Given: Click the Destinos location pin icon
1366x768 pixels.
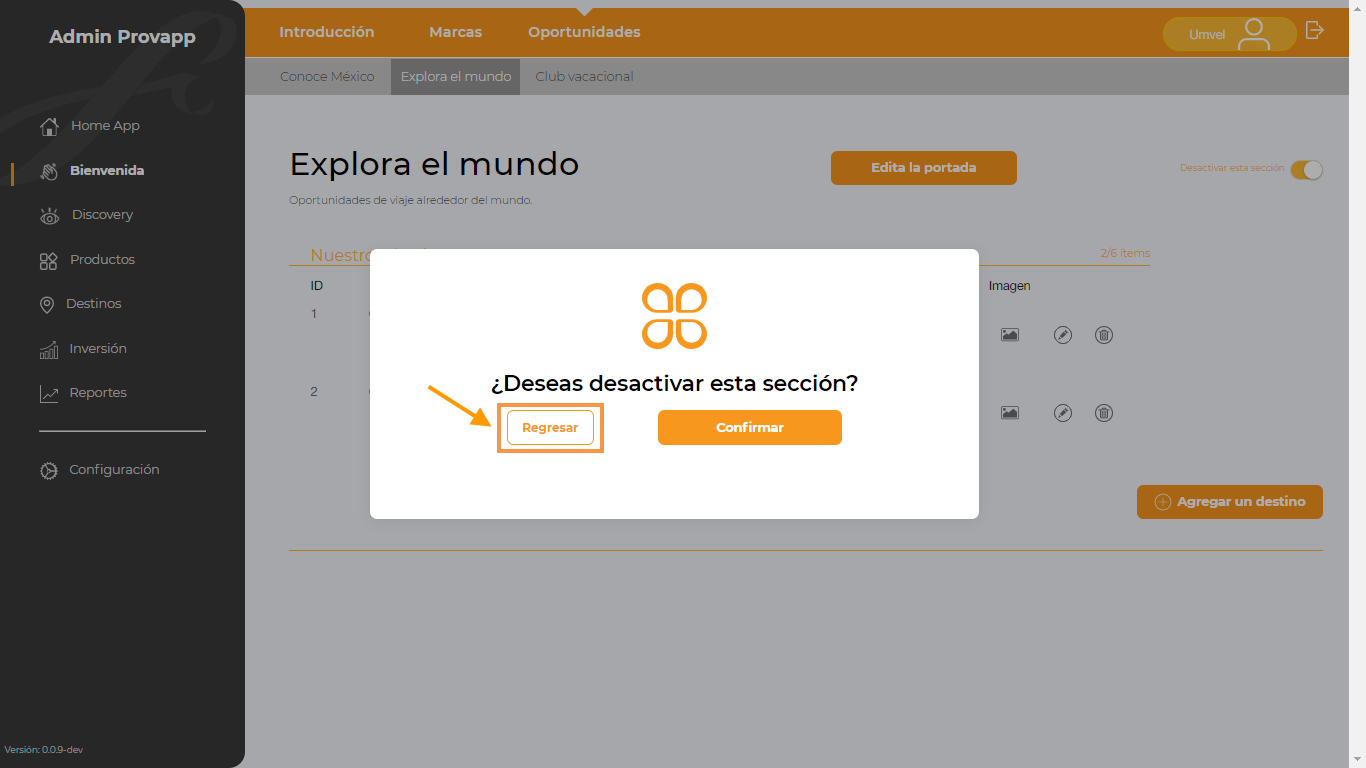Looking at the screenshot, I should tap(46, 305).
